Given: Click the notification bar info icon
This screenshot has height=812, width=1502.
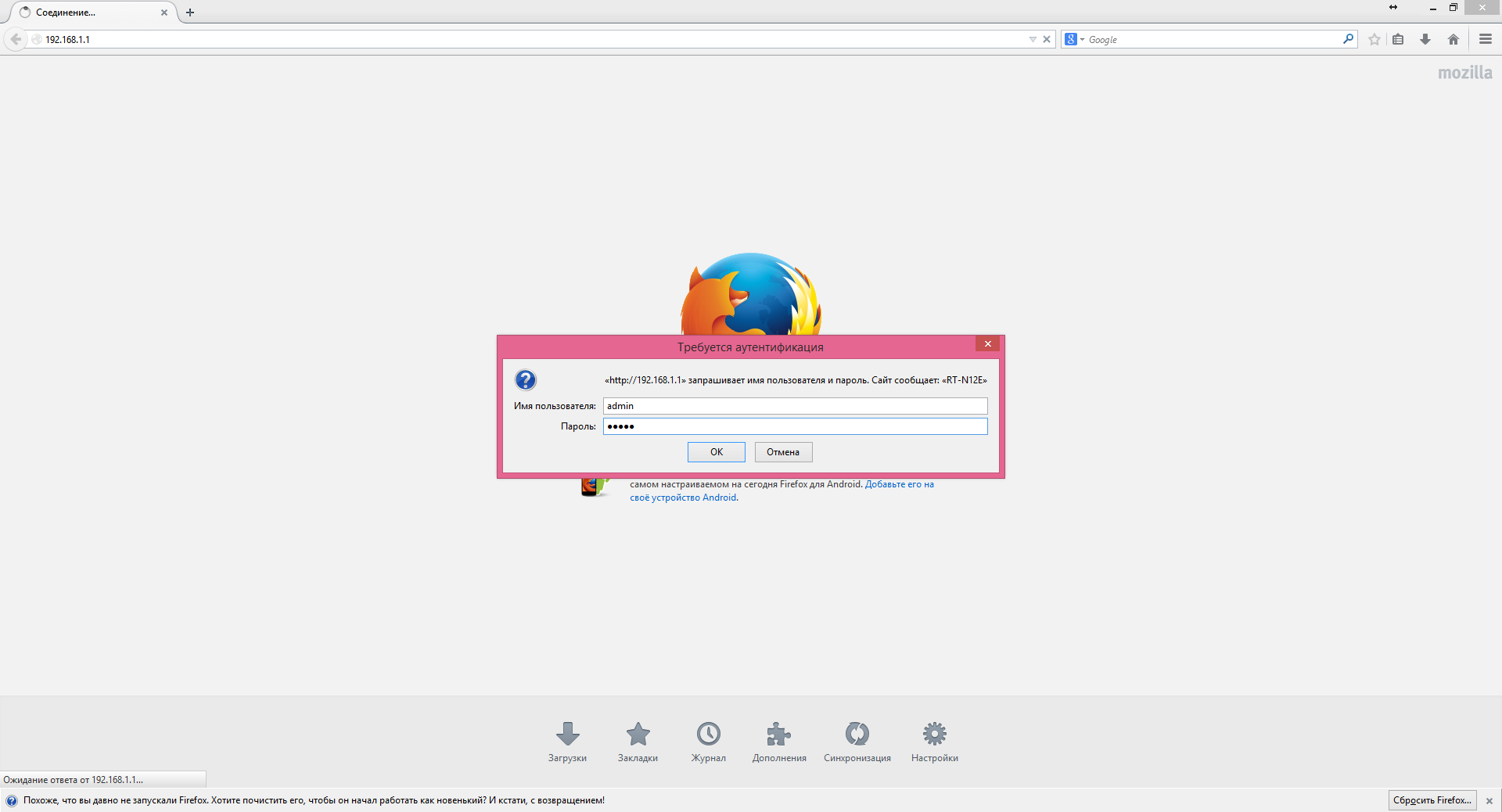Looking at the screenshot, I should 12,800.
